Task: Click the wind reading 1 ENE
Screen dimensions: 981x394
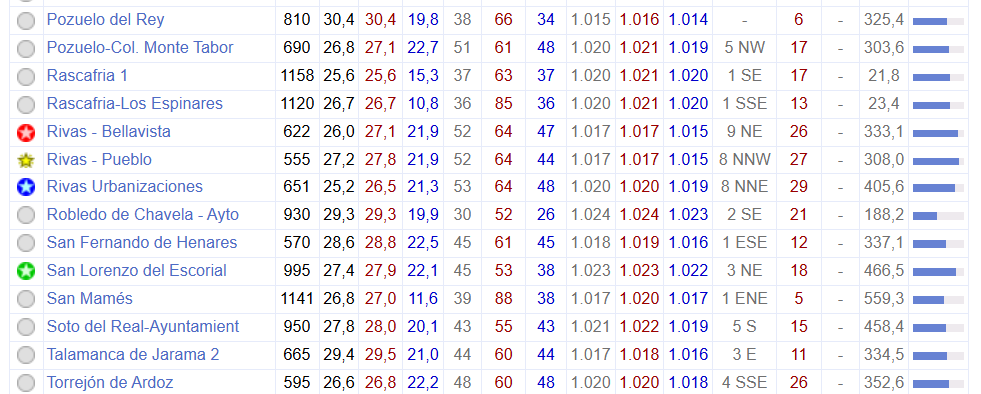Action: coord(745,298)
